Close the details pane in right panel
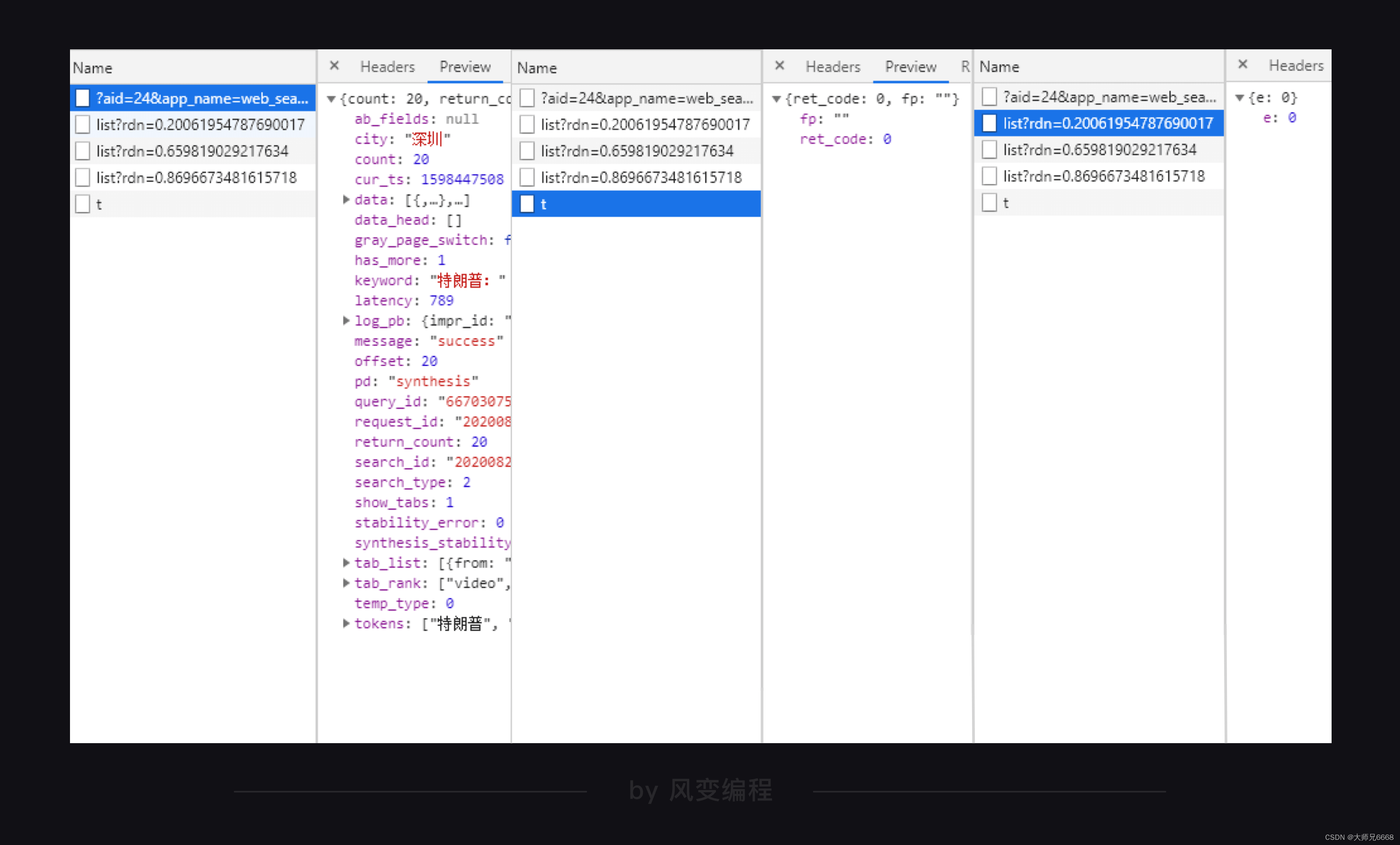Screen dimensions: 1400x845 (x=1242, y=65)
